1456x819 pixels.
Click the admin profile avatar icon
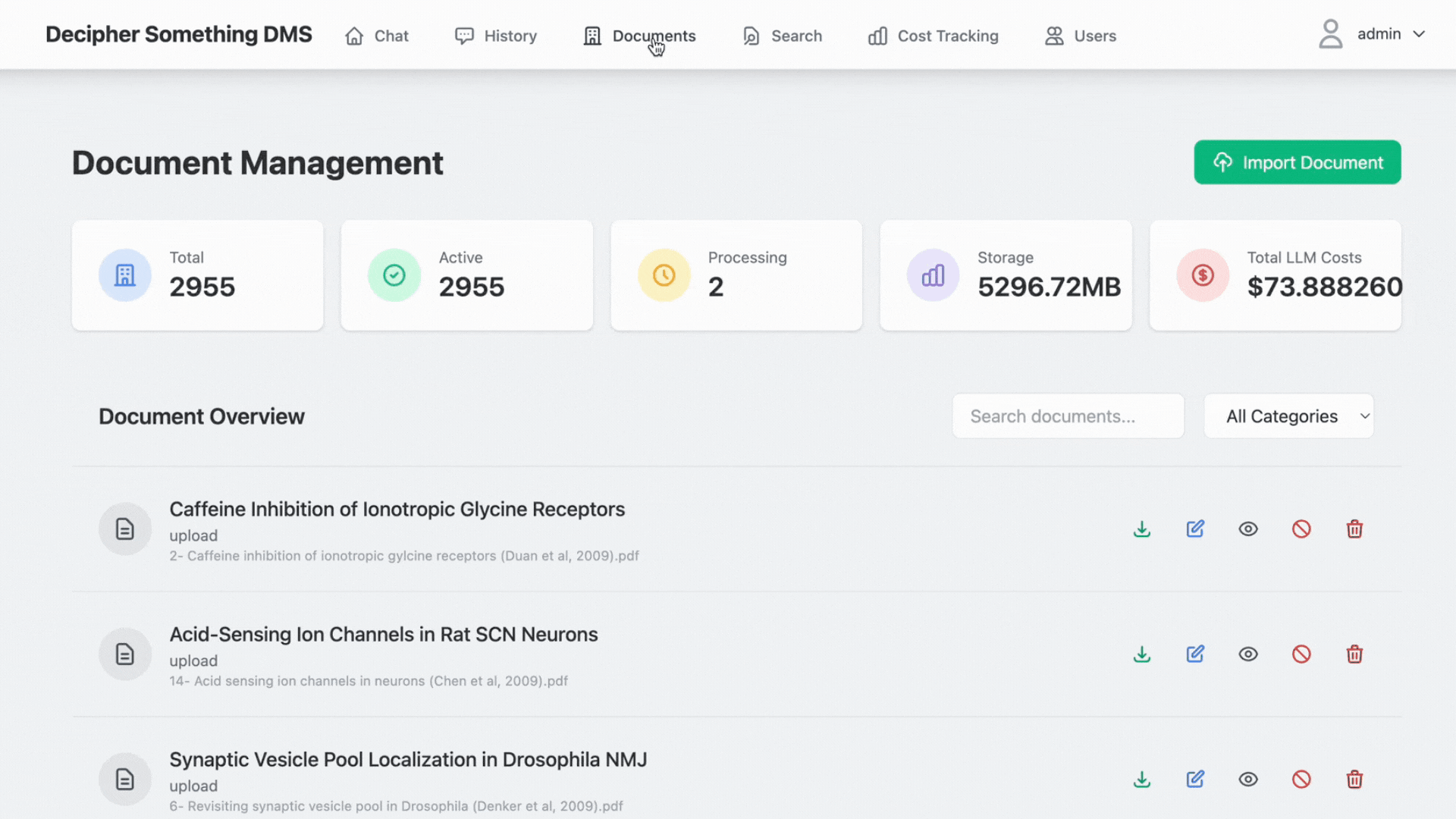(x=1330, y=34)
